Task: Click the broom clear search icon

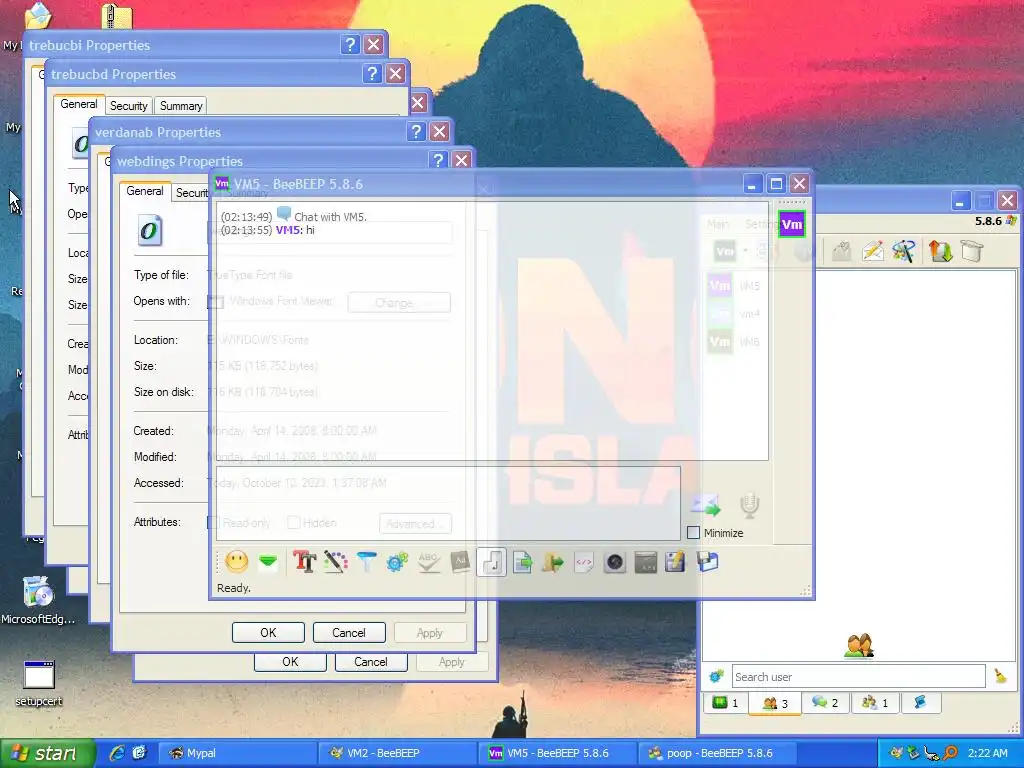Action: click(x=1000, y=676)
